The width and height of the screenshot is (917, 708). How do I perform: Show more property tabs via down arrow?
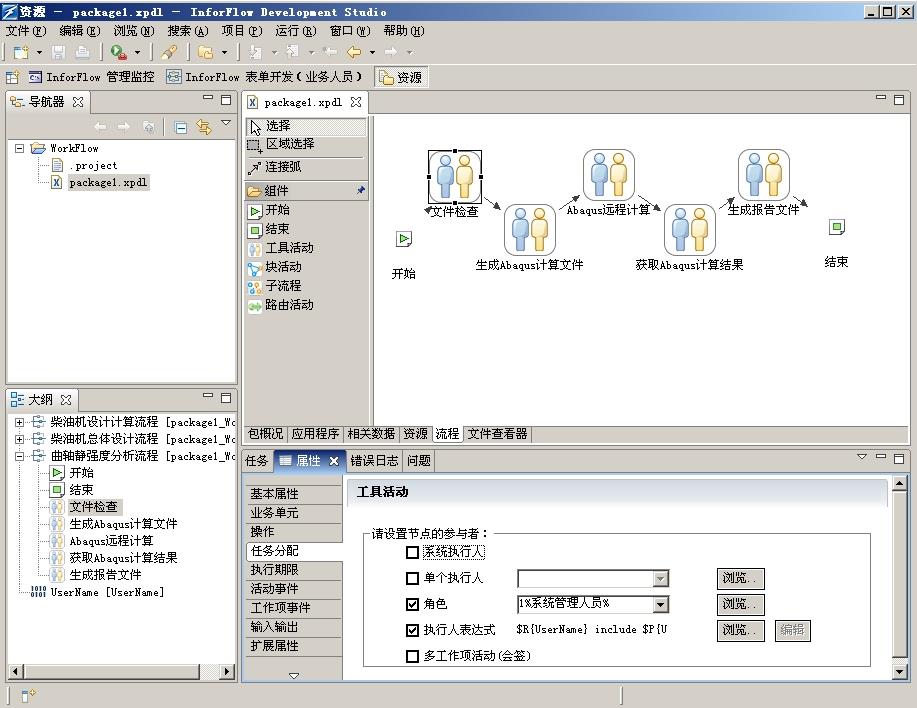pos(294,675)
